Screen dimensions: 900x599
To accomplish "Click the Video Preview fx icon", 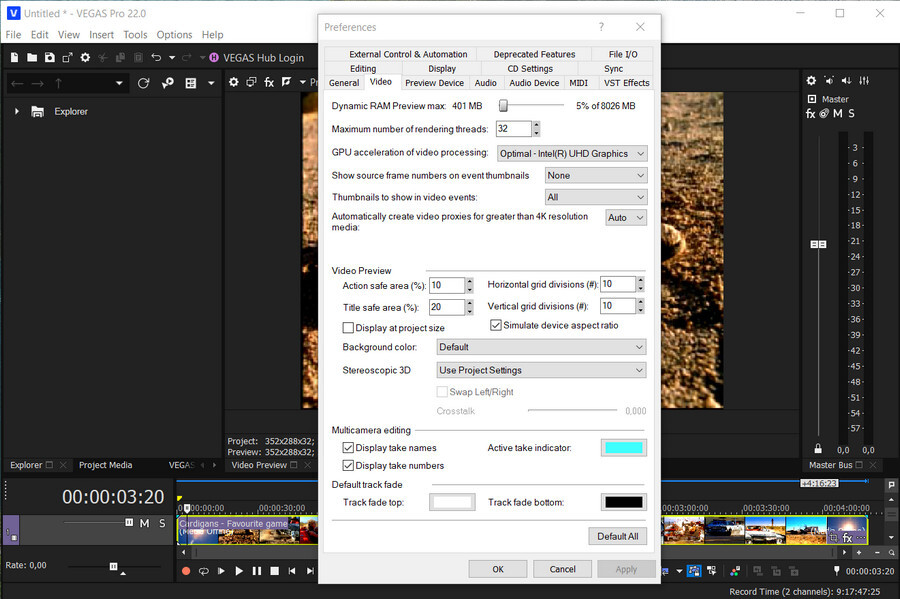I will [x=269, y=82].
